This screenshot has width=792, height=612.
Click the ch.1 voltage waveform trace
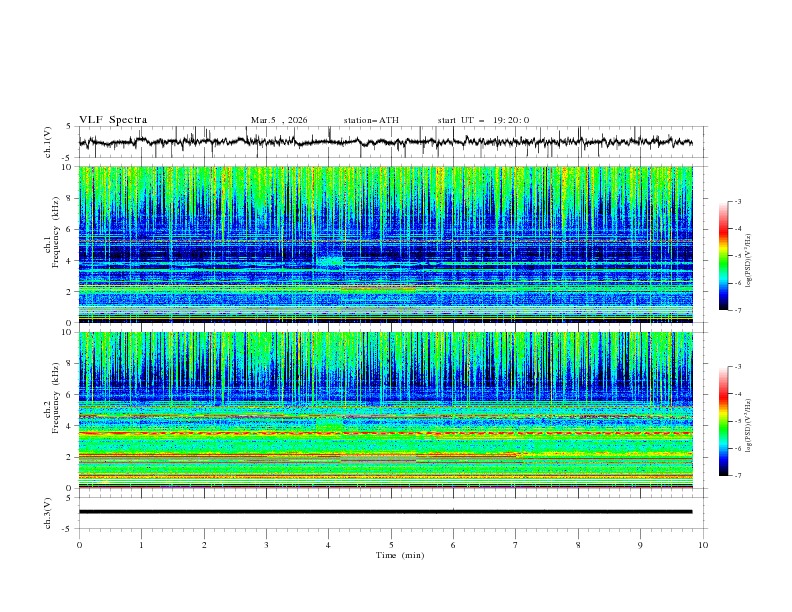[385, 142]
